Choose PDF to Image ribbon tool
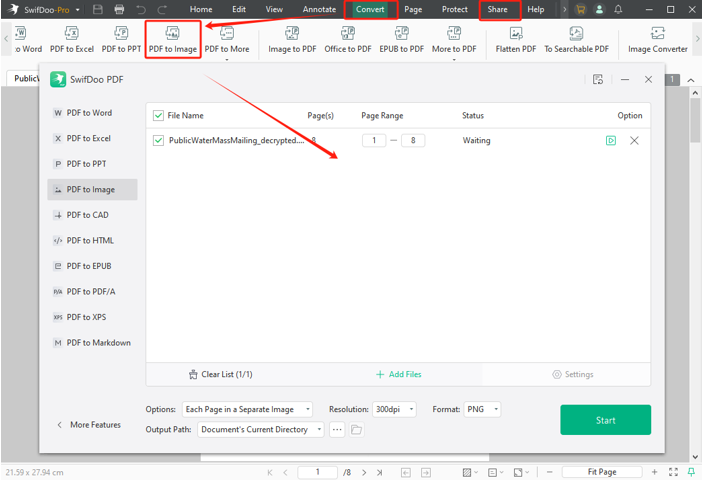Viewport: 702px width, 480px height. (173, 39)
